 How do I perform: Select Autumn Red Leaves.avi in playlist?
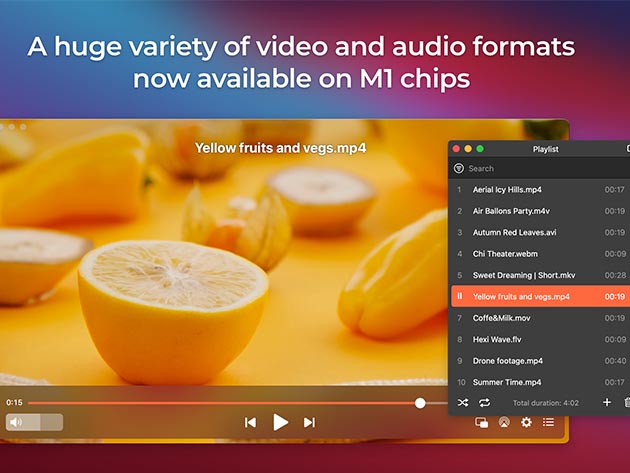point(539,232)
